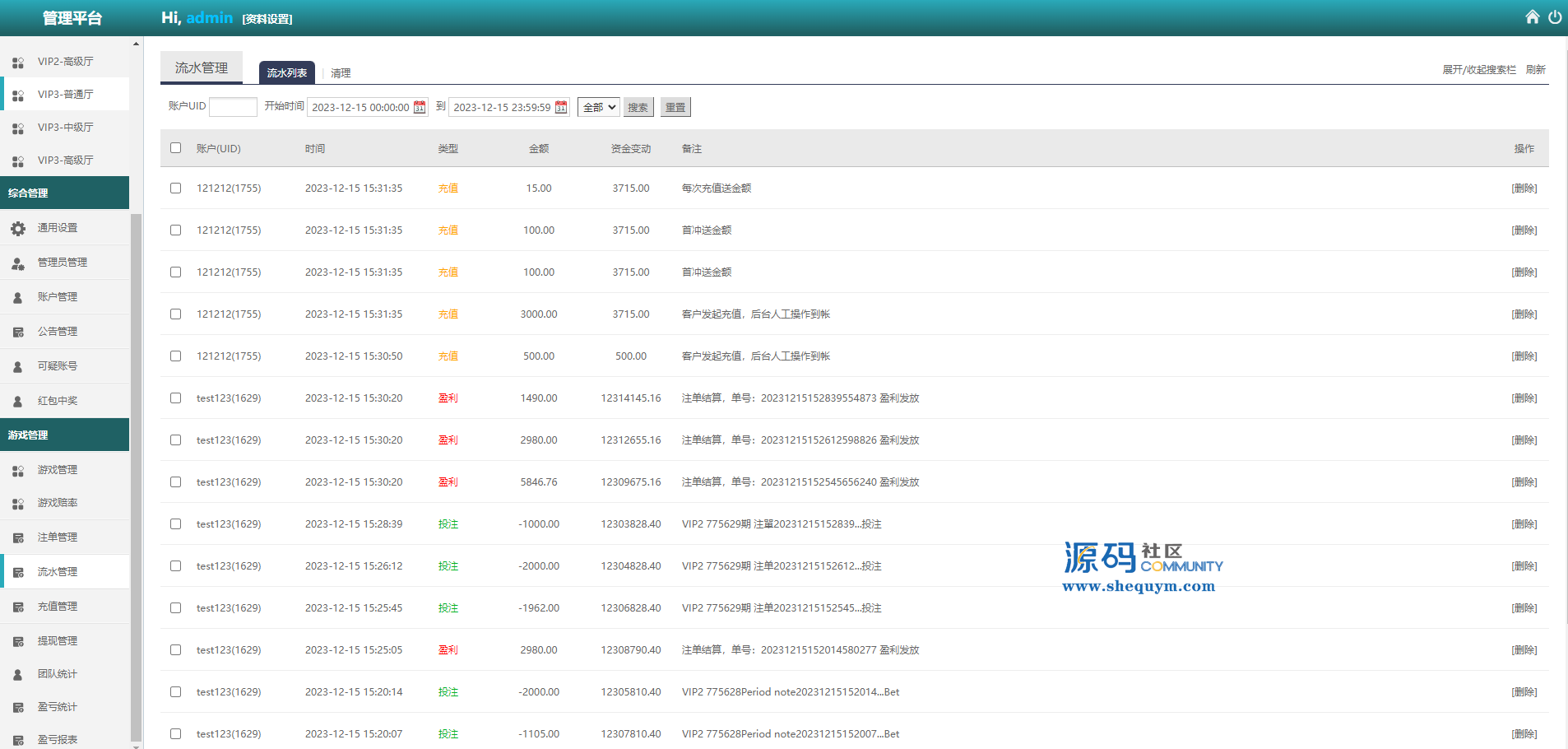Image resolution: width=1568 pixels, height=749 pixels.
Task: Delete the 每次充值送金额 row
Action: tap(1524, 188)
